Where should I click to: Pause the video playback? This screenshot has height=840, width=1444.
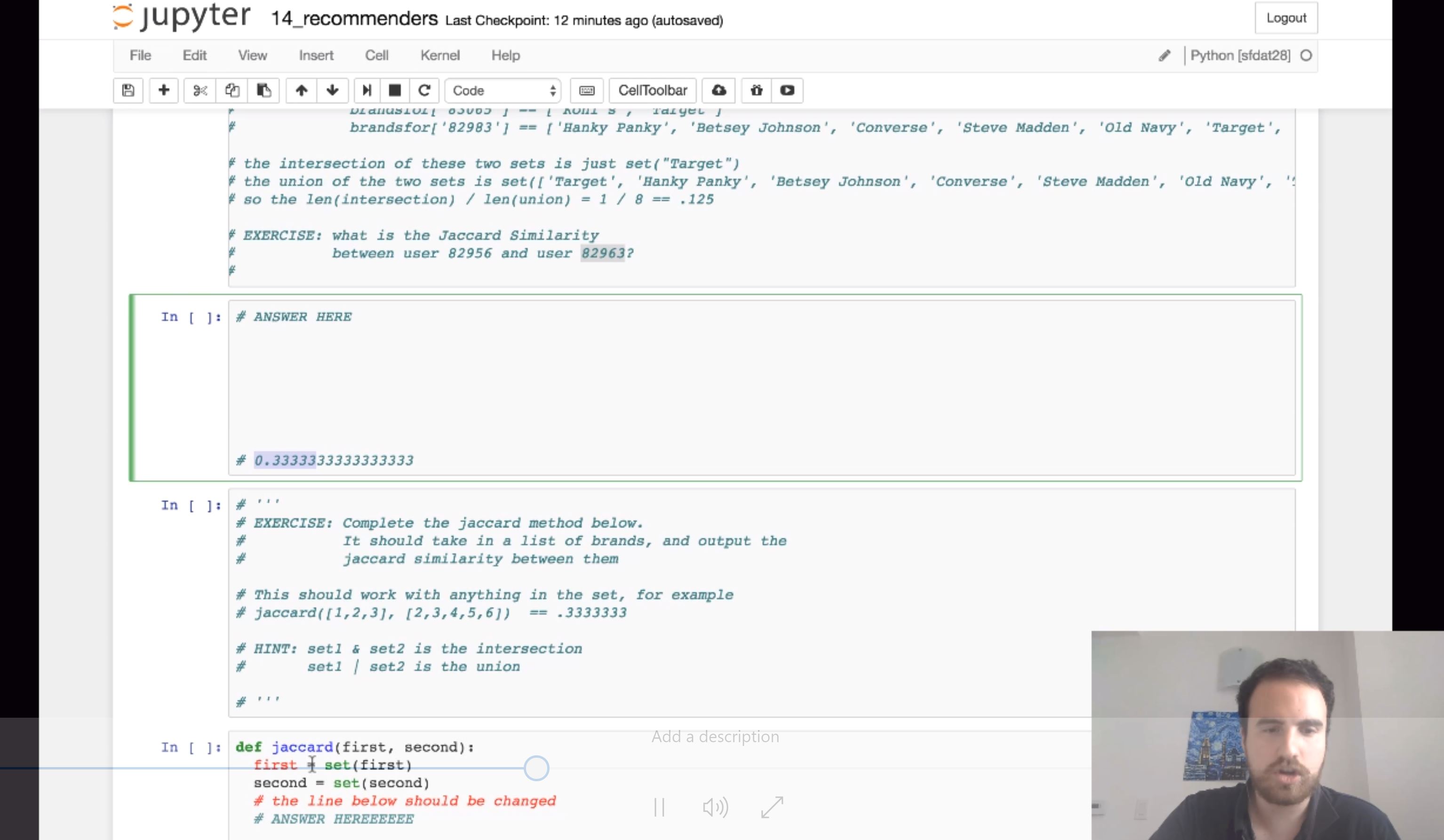click(x=659, y=808)
